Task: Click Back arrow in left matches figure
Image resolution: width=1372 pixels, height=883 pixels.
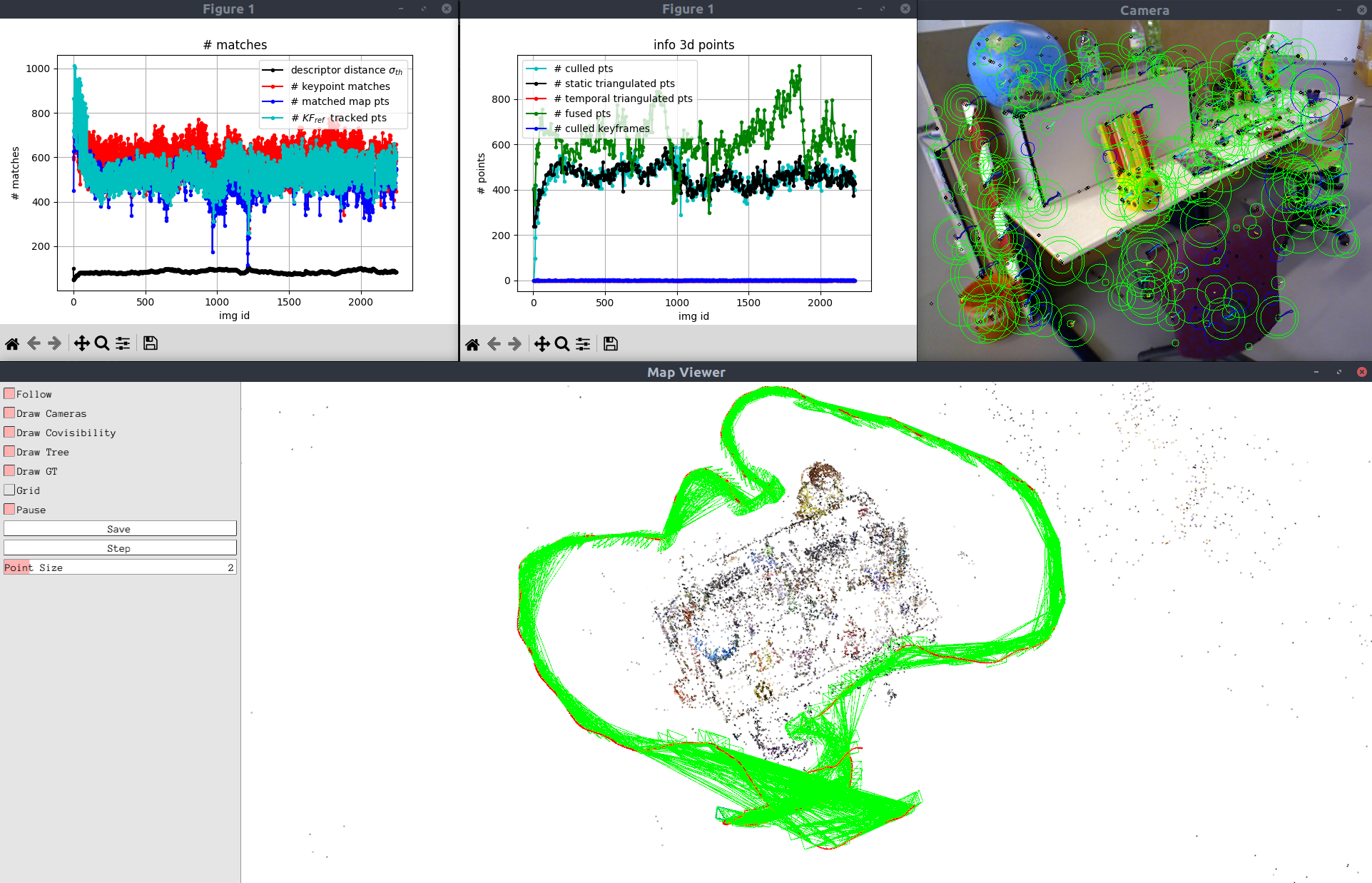Action: tap(34, 343)
